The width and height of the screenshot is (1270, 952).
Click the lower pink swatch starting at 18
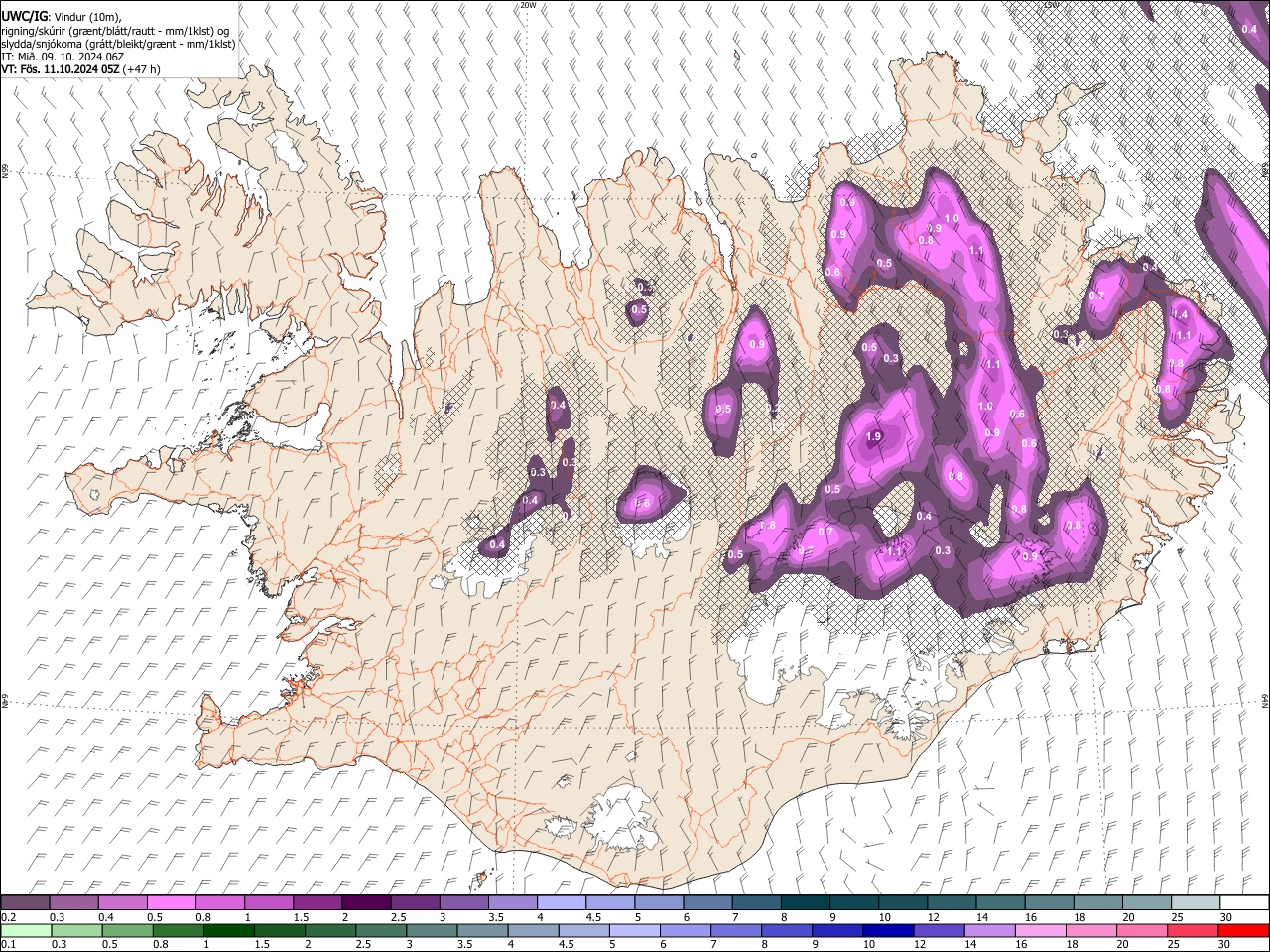(x=1090, y=930)
